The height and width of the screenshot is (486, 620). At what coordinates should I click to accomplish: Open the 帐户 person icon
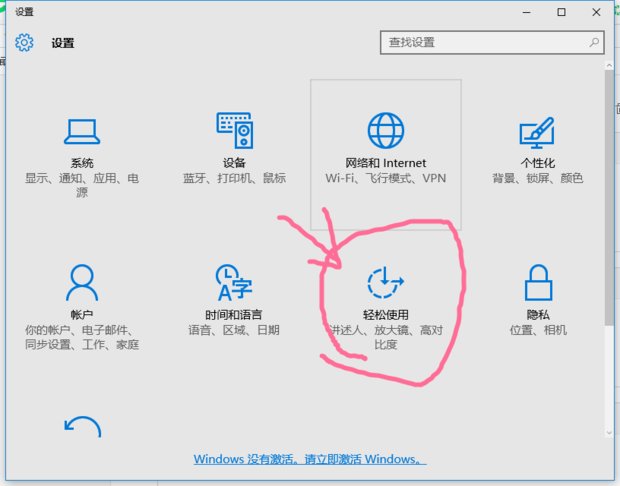point(82,282)
